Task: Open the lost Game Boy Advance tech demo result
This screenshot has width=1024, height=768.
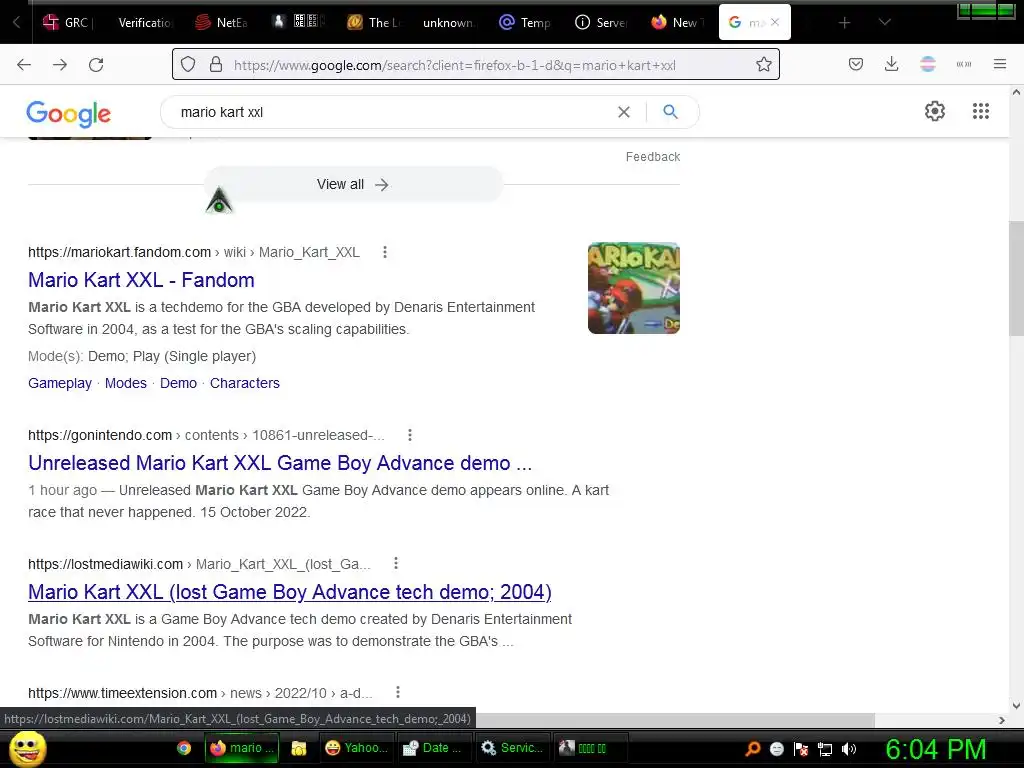Action: [290, 592]
